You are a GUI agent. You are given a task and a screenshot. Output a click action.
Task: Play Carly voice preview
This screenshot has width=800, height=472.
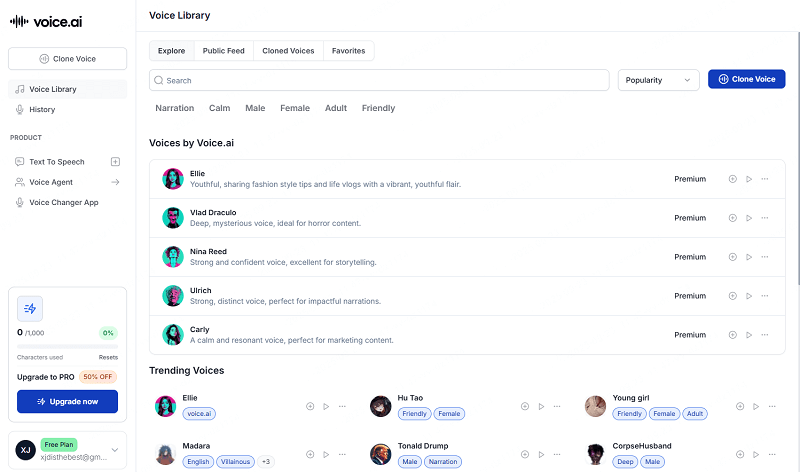[x=749, y=335]
